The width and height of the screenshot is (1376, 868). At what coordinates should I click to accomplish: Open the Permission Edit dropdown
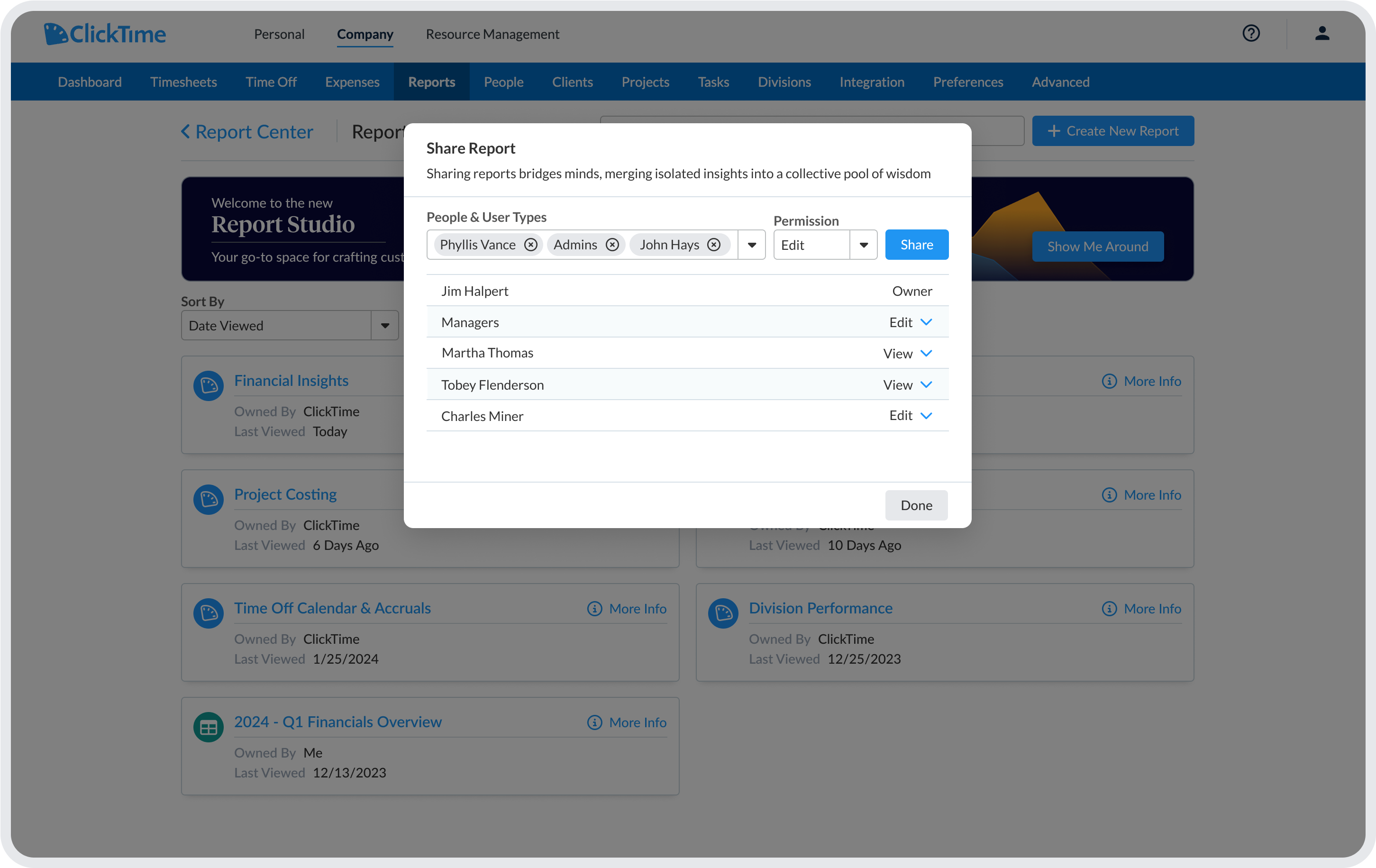click(x=864, y=245)
